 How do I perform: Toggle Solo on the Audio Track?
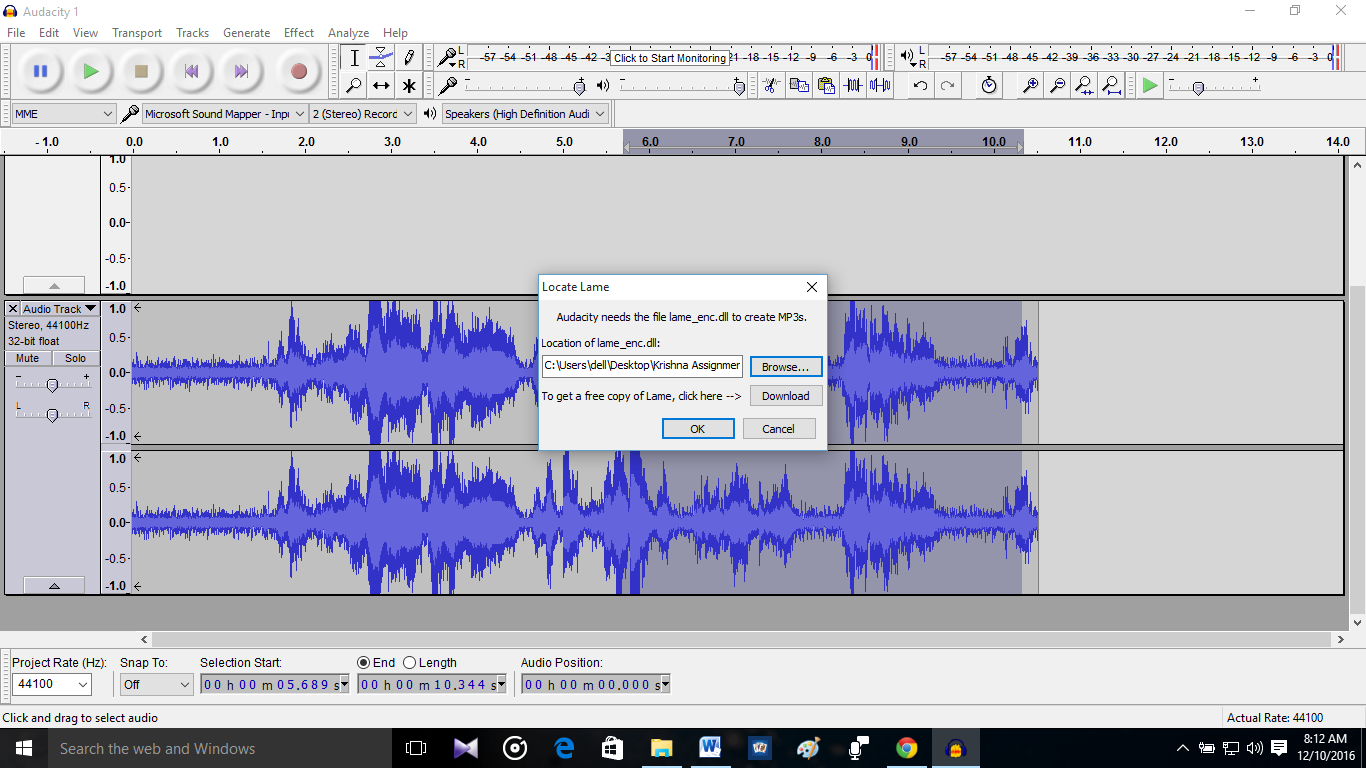click(76, 358)
